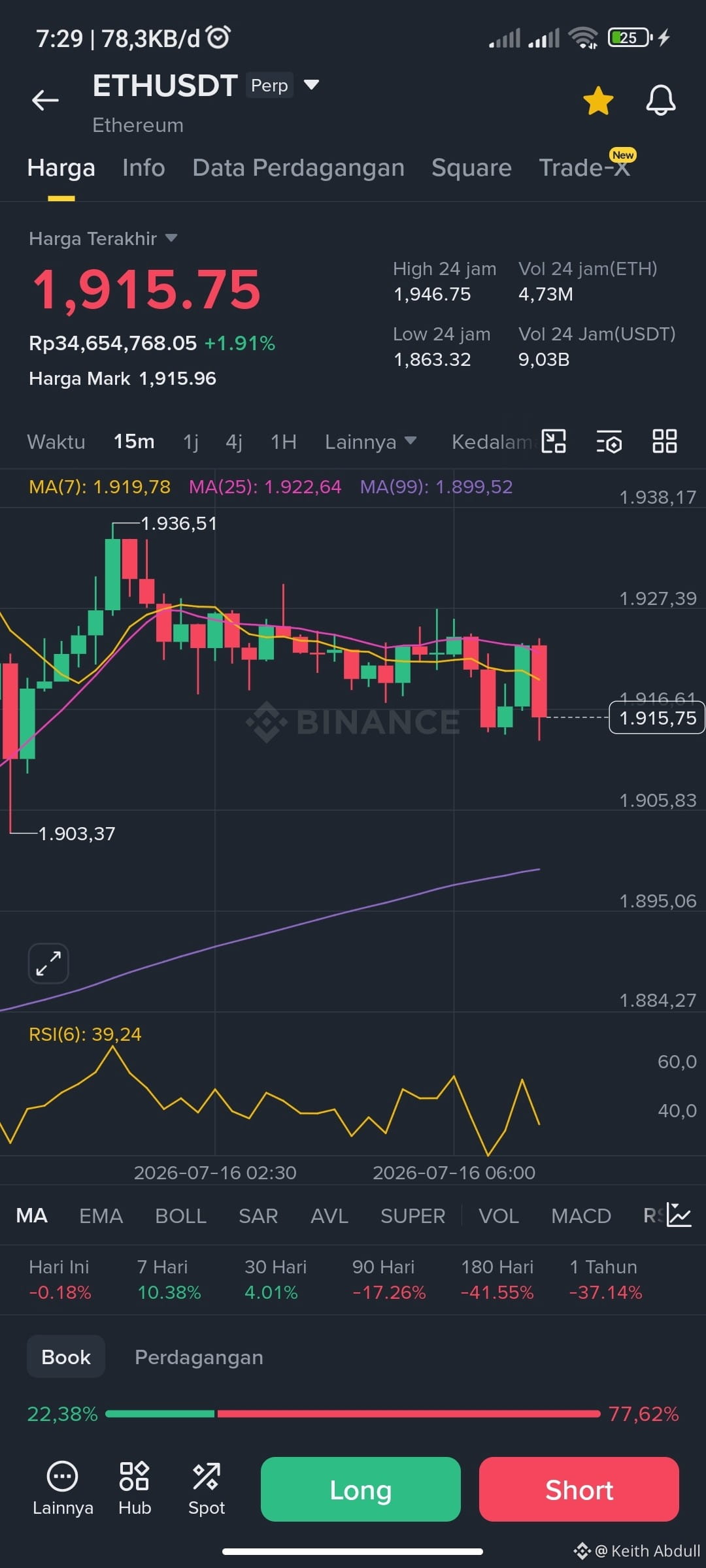Open the Data Perdagangan tab
This screenshot has height=1568, width=706.
(x=299, y=168)
